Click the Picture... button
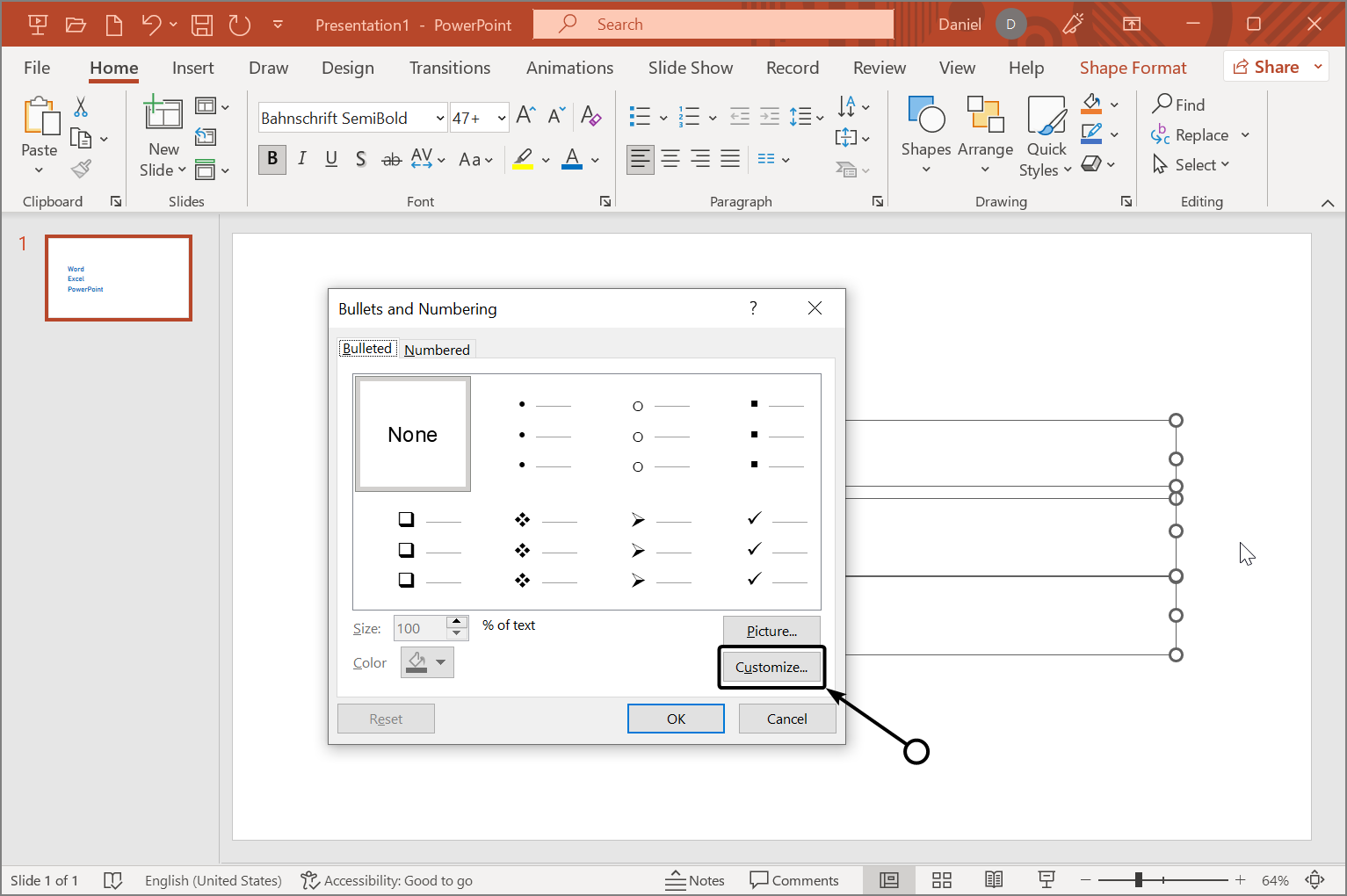The image size is (1347, 896). (x=771, y=631)
